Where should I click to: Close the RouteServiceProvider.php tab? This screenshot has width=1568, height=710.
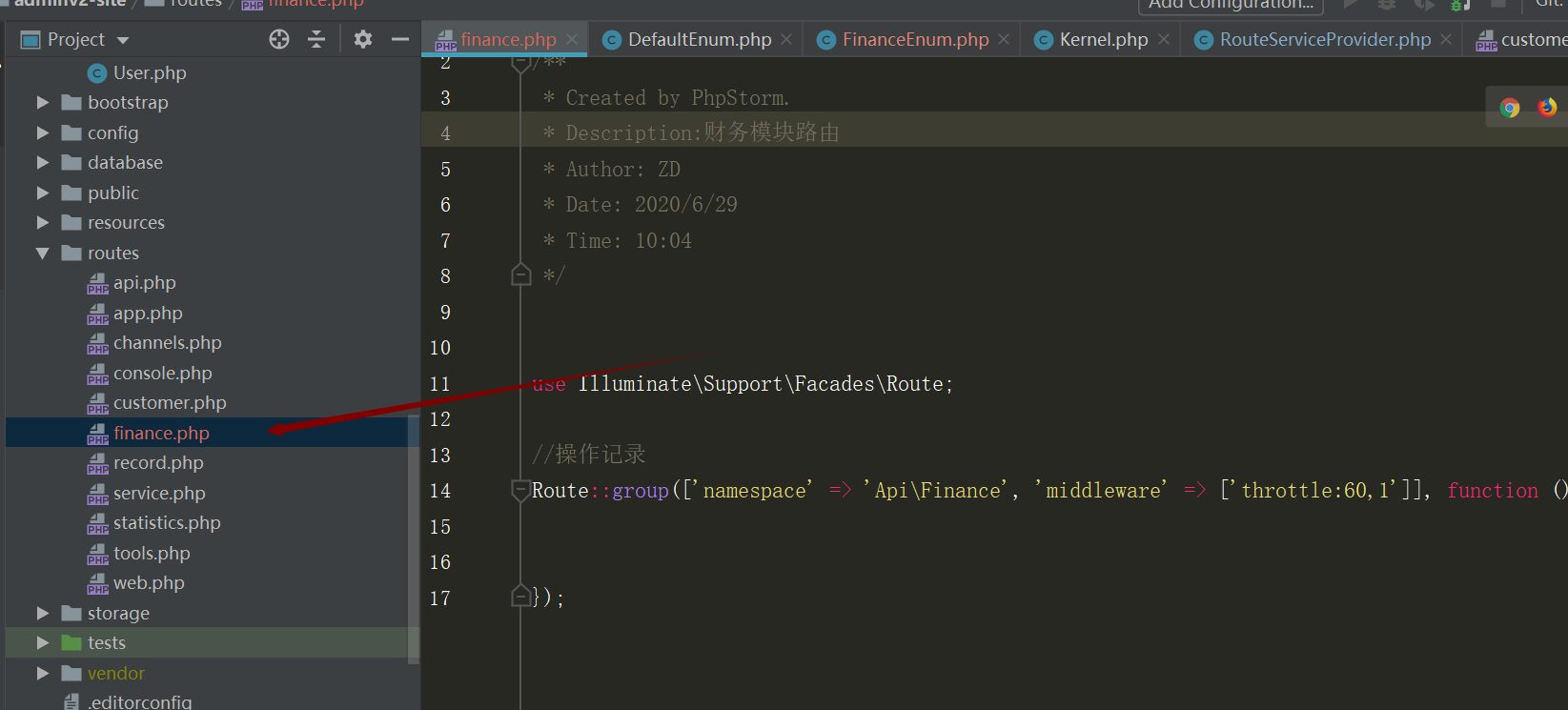coord(1446,39)
